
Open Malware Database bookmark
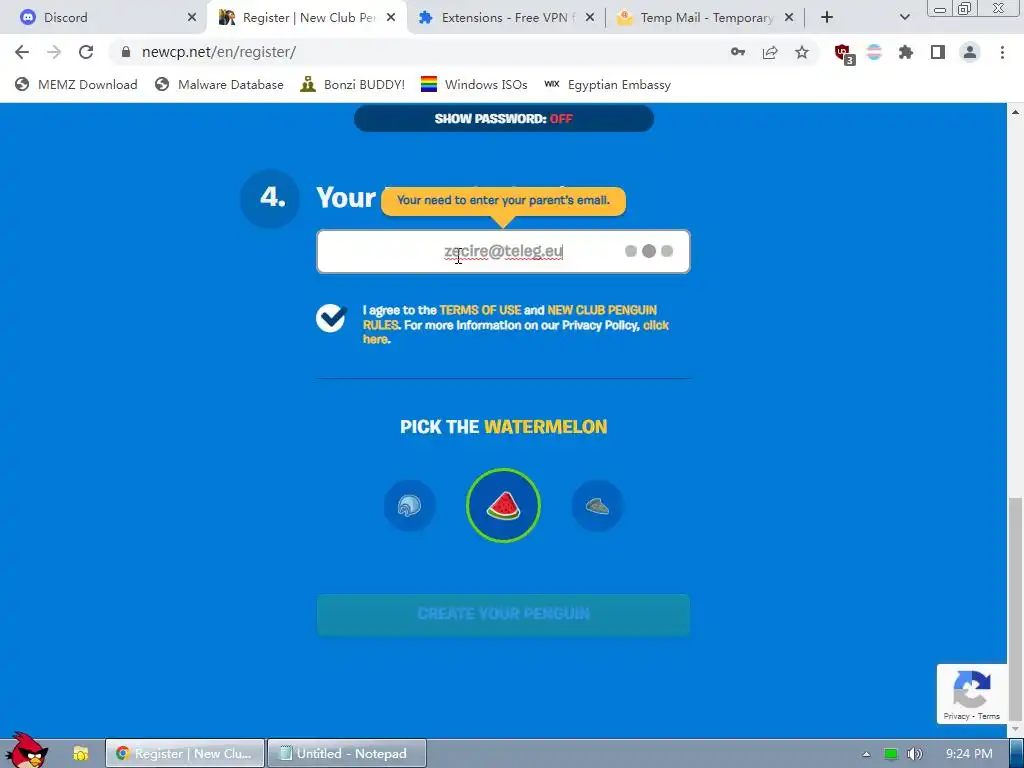[219, 85]
